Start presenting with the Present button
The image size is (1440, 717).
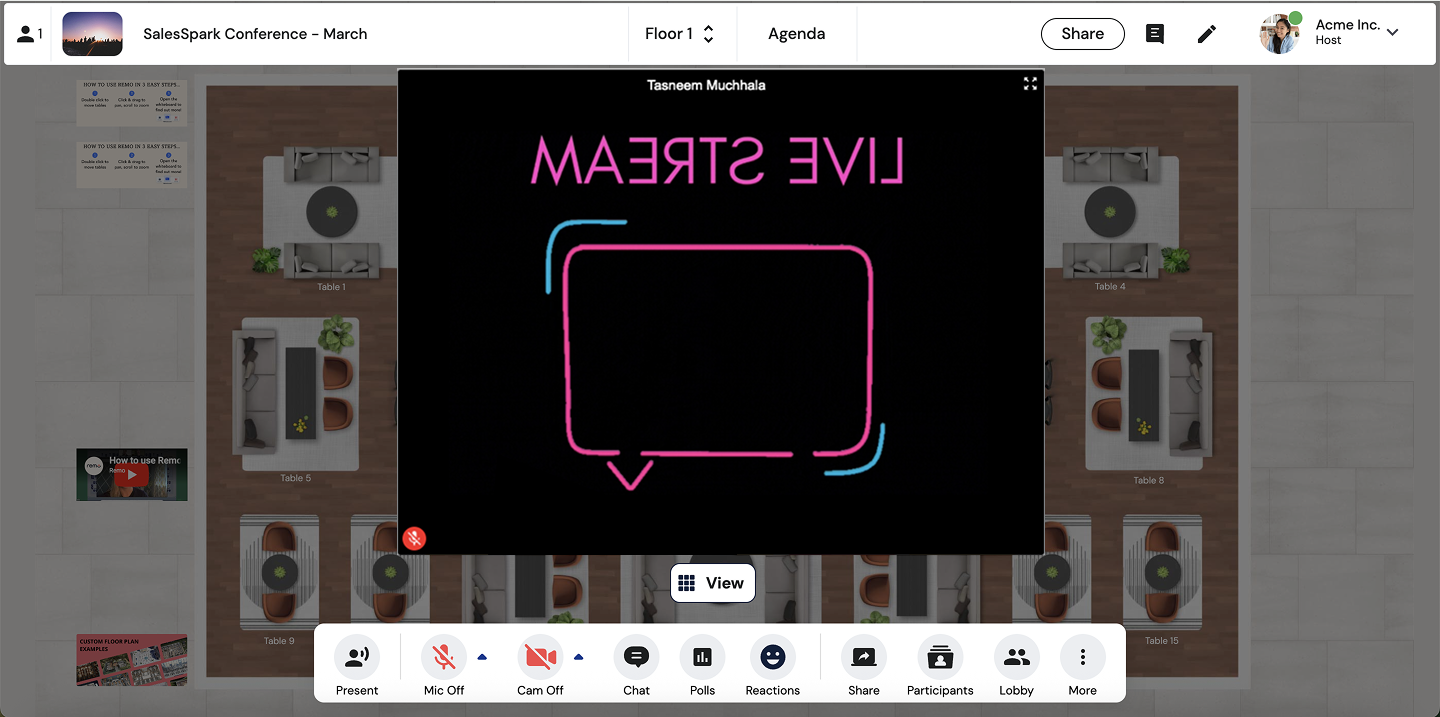[x=357, y=658]
